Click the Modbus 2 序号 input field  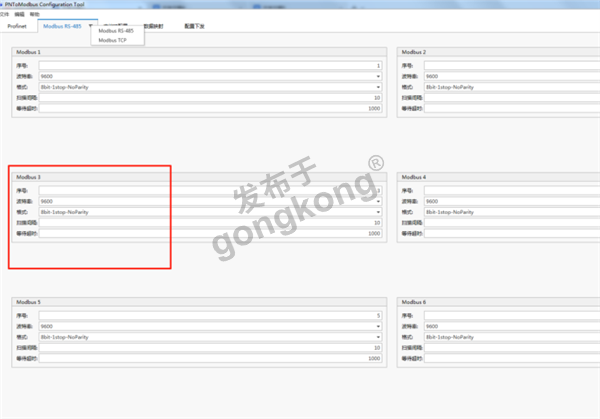(512, 65)
